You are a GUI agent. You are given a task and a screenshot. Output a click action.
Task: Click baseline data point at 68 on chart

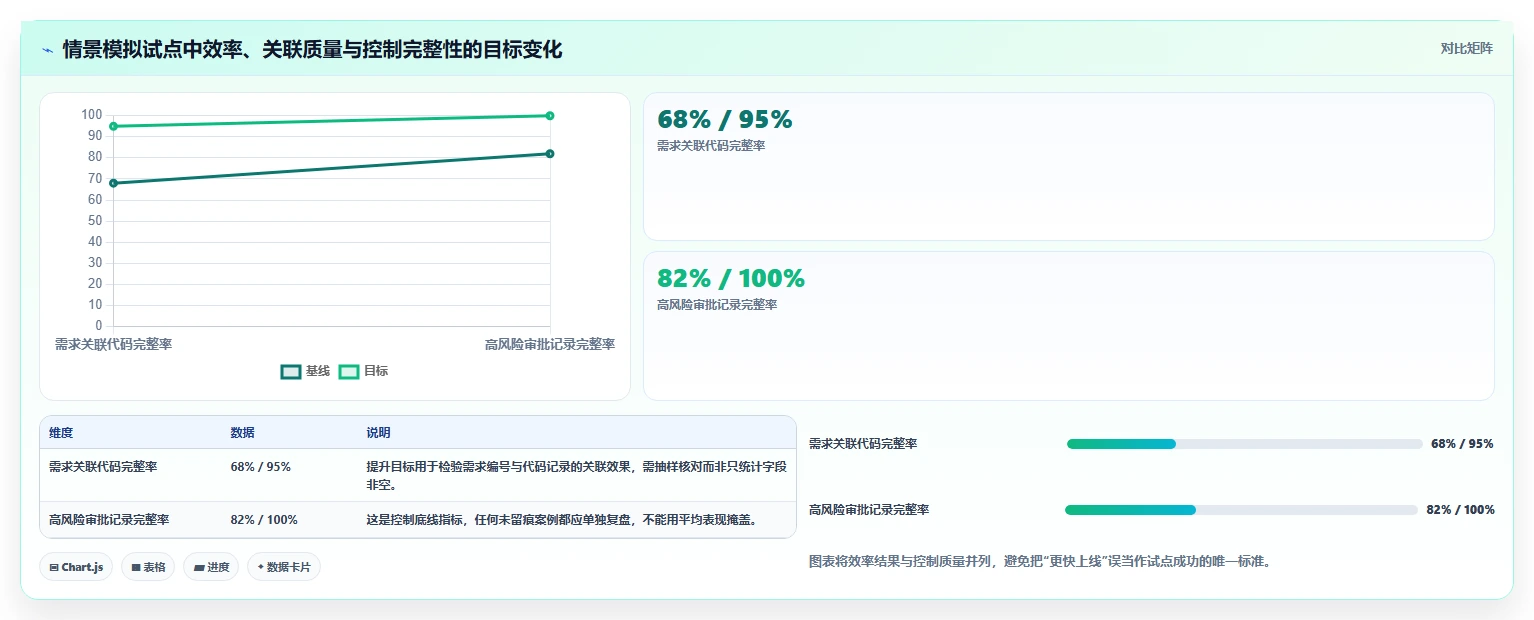[114, 183]
